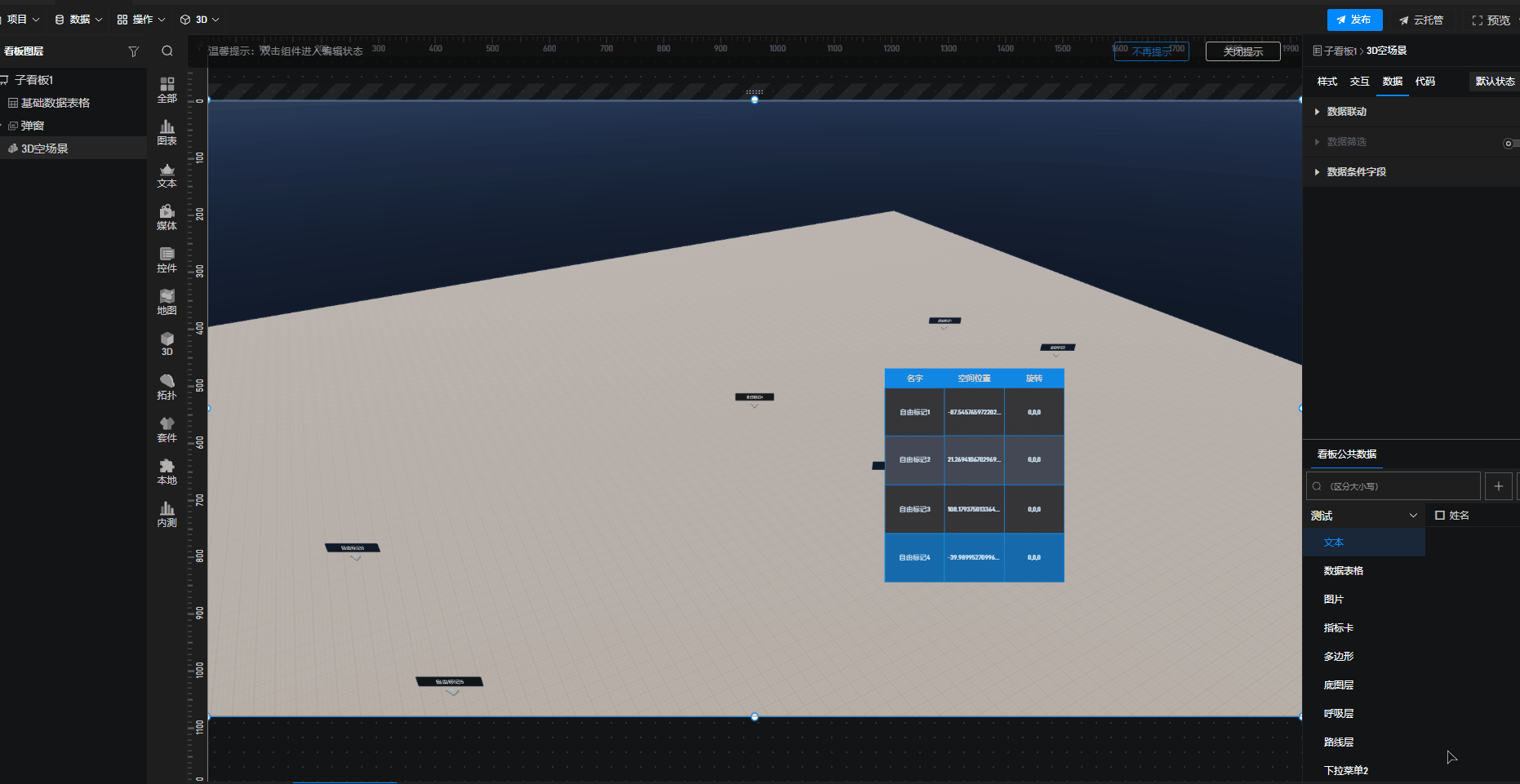1520x784 pixels.
Task: Select the 文本 (text) component icon
Action: click(x=167, y=175)
